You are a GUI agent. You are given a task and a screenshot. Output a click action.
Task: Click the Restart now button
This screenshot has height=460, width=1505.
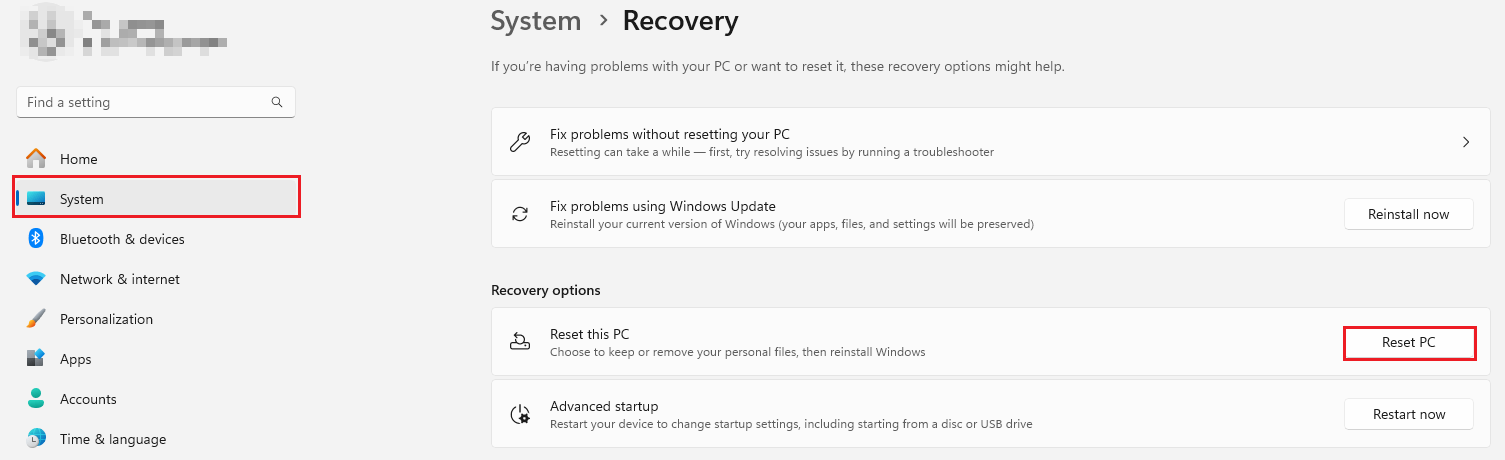(1408, 414)
